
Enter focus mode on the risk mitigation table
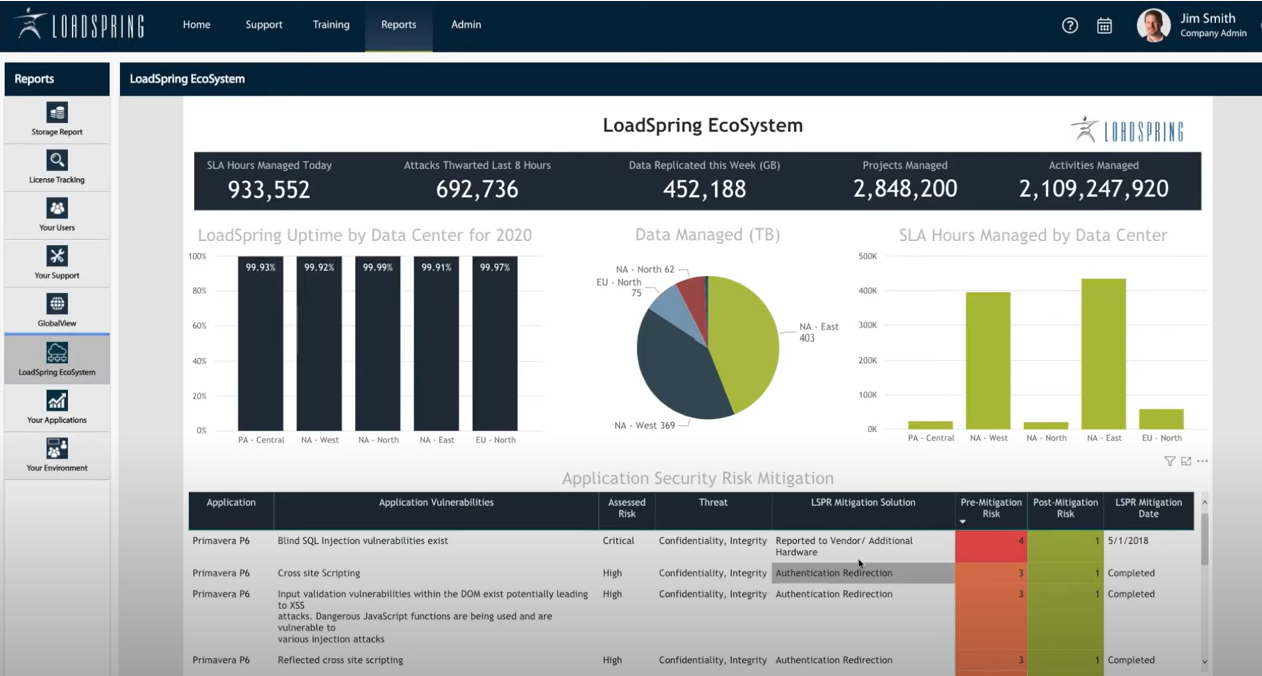click(x=1186, y=460)
